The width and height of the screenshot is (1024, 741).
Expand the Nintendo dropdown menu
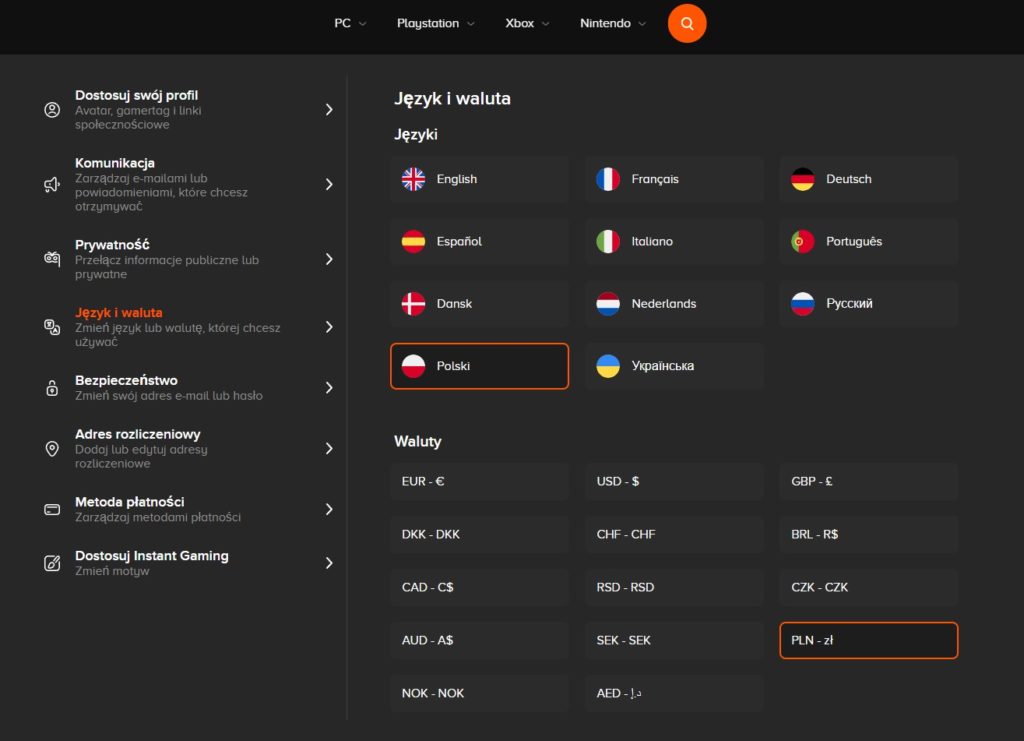[x=613, y=23]
